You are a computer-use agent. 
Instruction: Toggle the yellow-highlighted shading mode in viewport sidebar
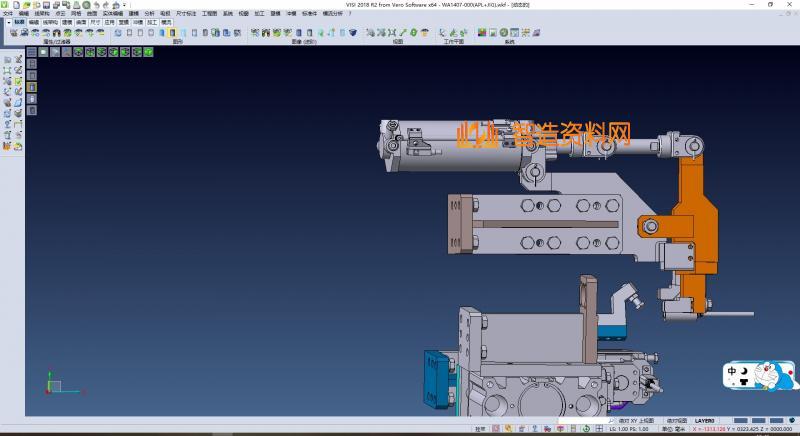click(x=31, y=87)
